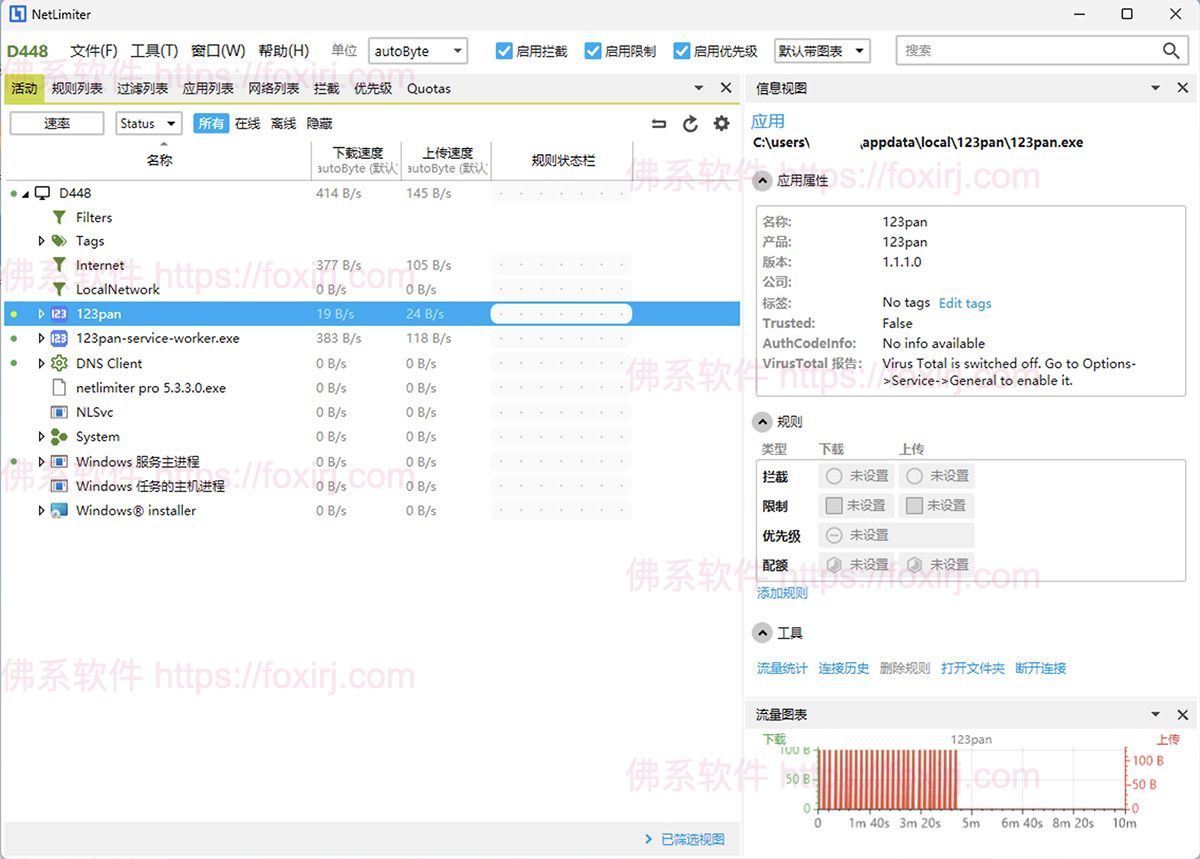Toggle the 启用优先级 checkbox
This screenshot has width=1200, height=859.
[x=682, y=50]
